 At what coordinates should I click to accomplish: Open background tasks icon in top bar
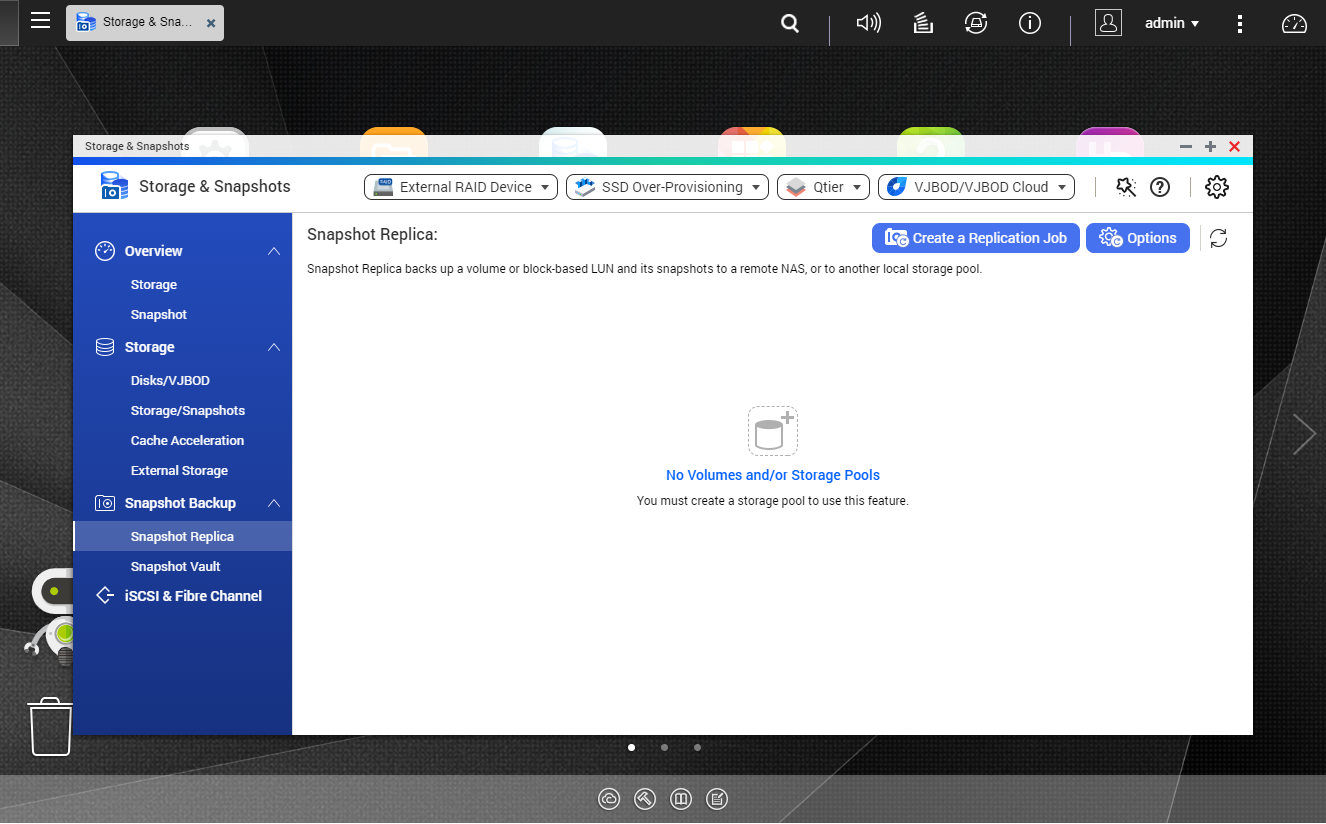[x=923, y=23]
